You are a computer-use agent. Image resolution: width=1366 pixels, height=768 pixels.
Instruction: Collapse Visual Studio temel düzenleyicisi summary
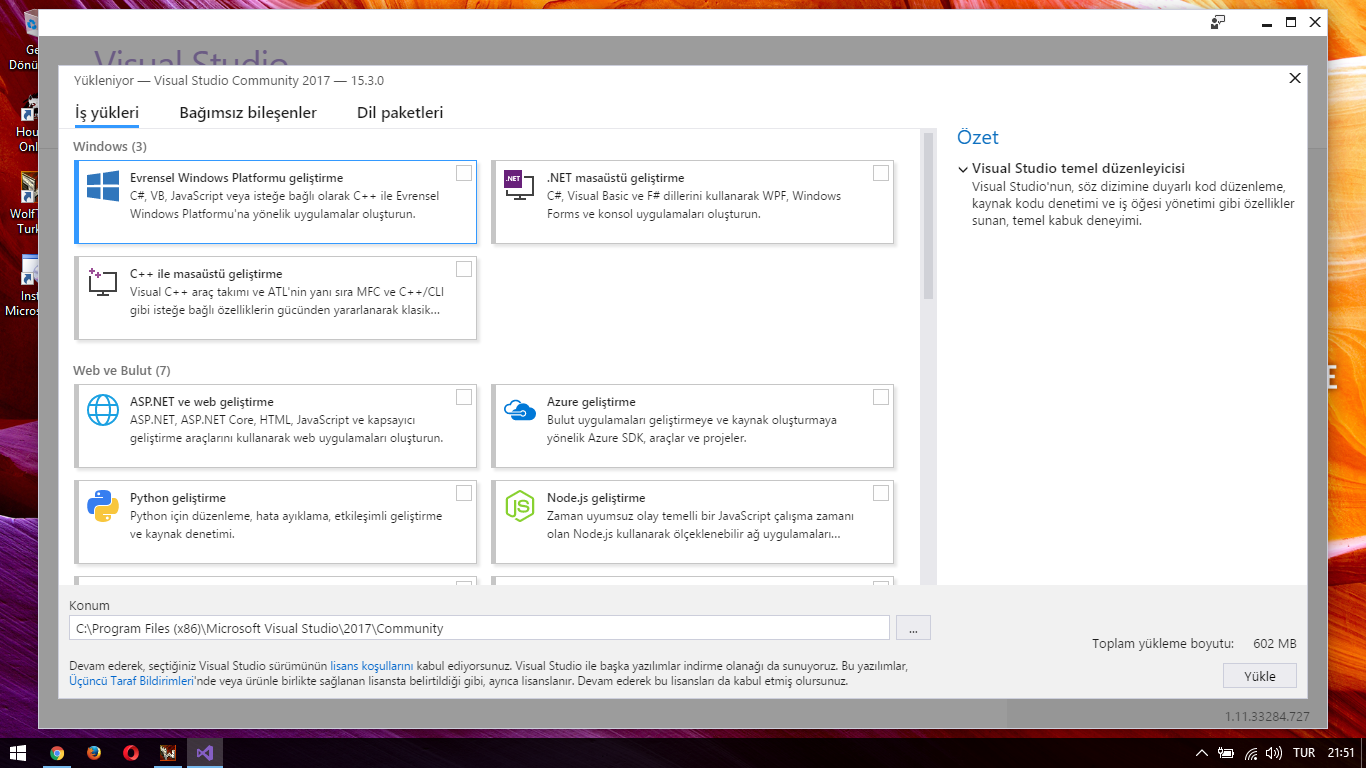962,169
